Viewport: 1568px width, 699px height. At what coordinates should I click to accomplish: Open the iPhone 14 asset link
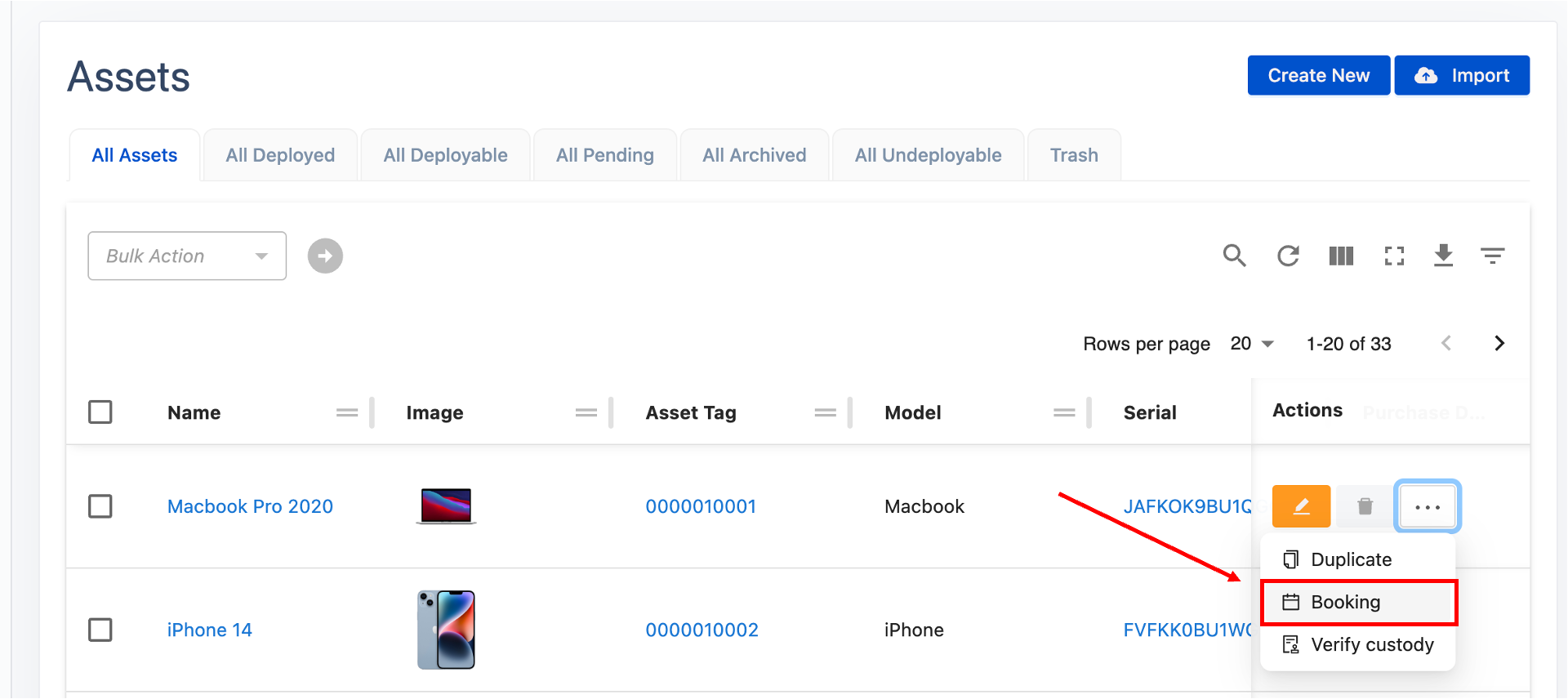coord(209,630)
